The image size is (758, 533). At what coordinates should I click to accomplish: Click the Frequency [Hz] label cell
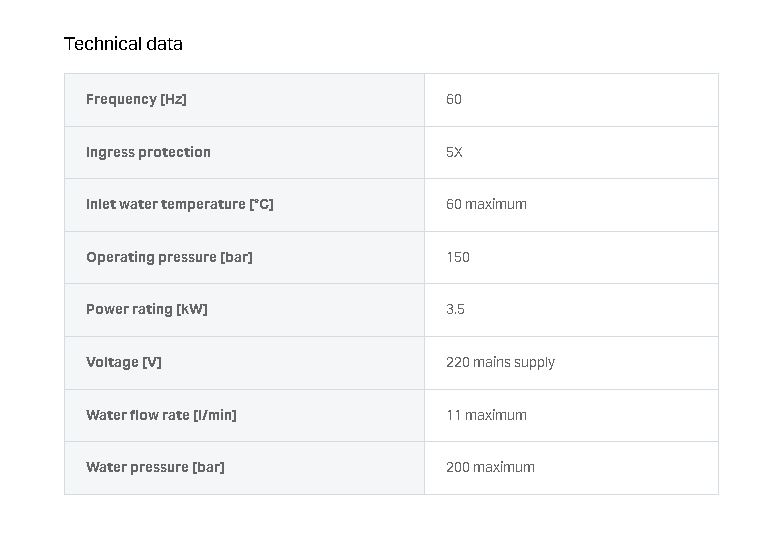pos(136,99)
